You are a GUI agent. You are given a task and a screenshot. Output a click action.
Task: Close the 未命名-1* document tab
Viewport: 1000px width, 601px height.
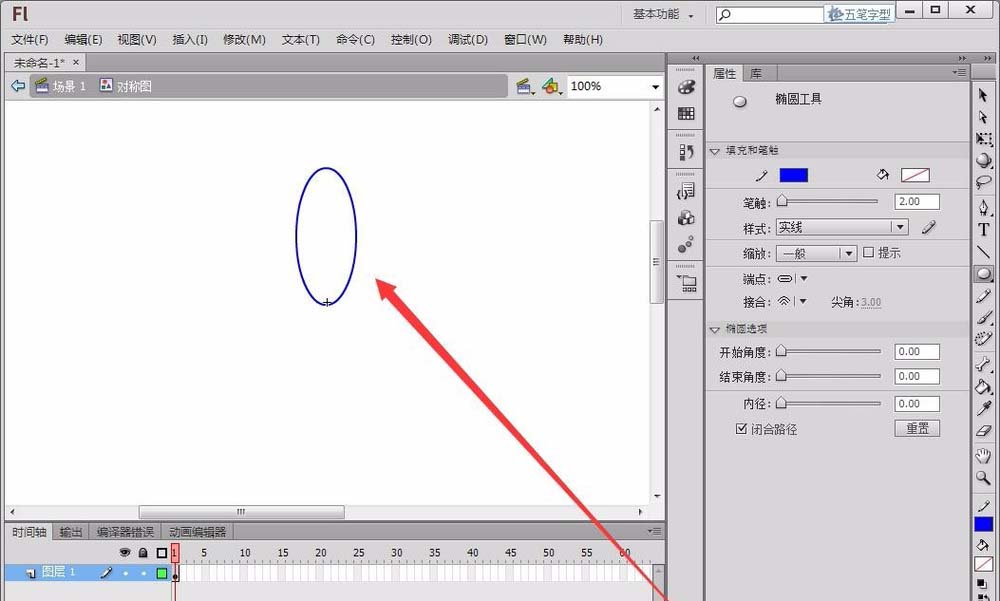click(76, 62)
